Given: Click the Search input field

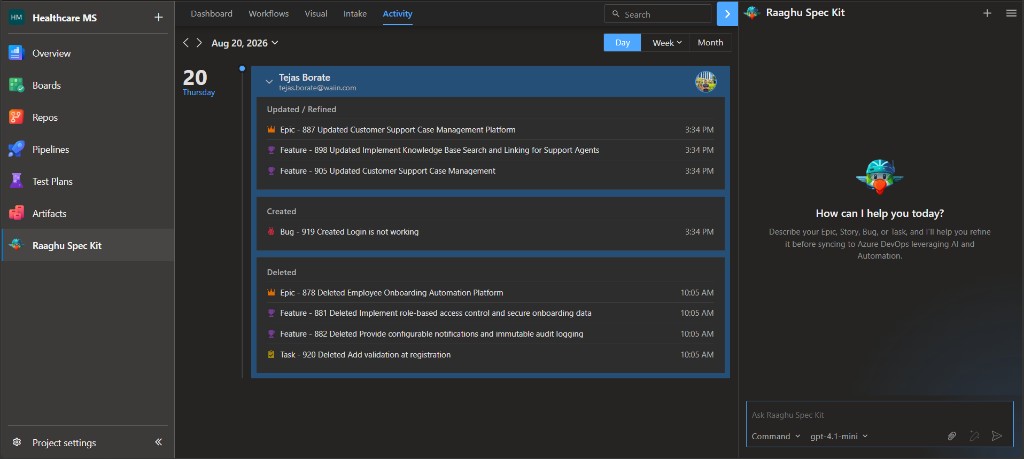Looking at the screenshot, I should [x=658, y=14].
